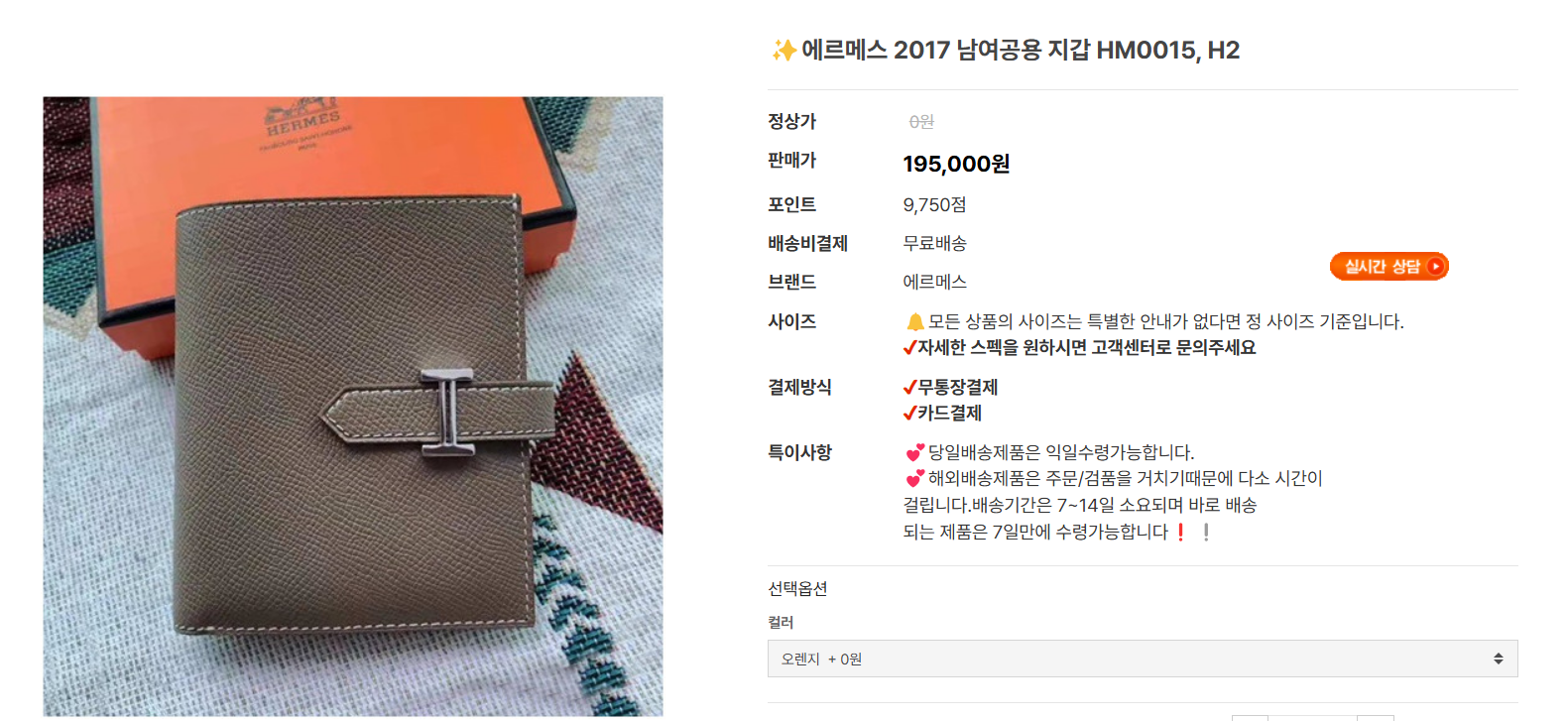Click the Hermes wallet product photo

pos(353,407)
